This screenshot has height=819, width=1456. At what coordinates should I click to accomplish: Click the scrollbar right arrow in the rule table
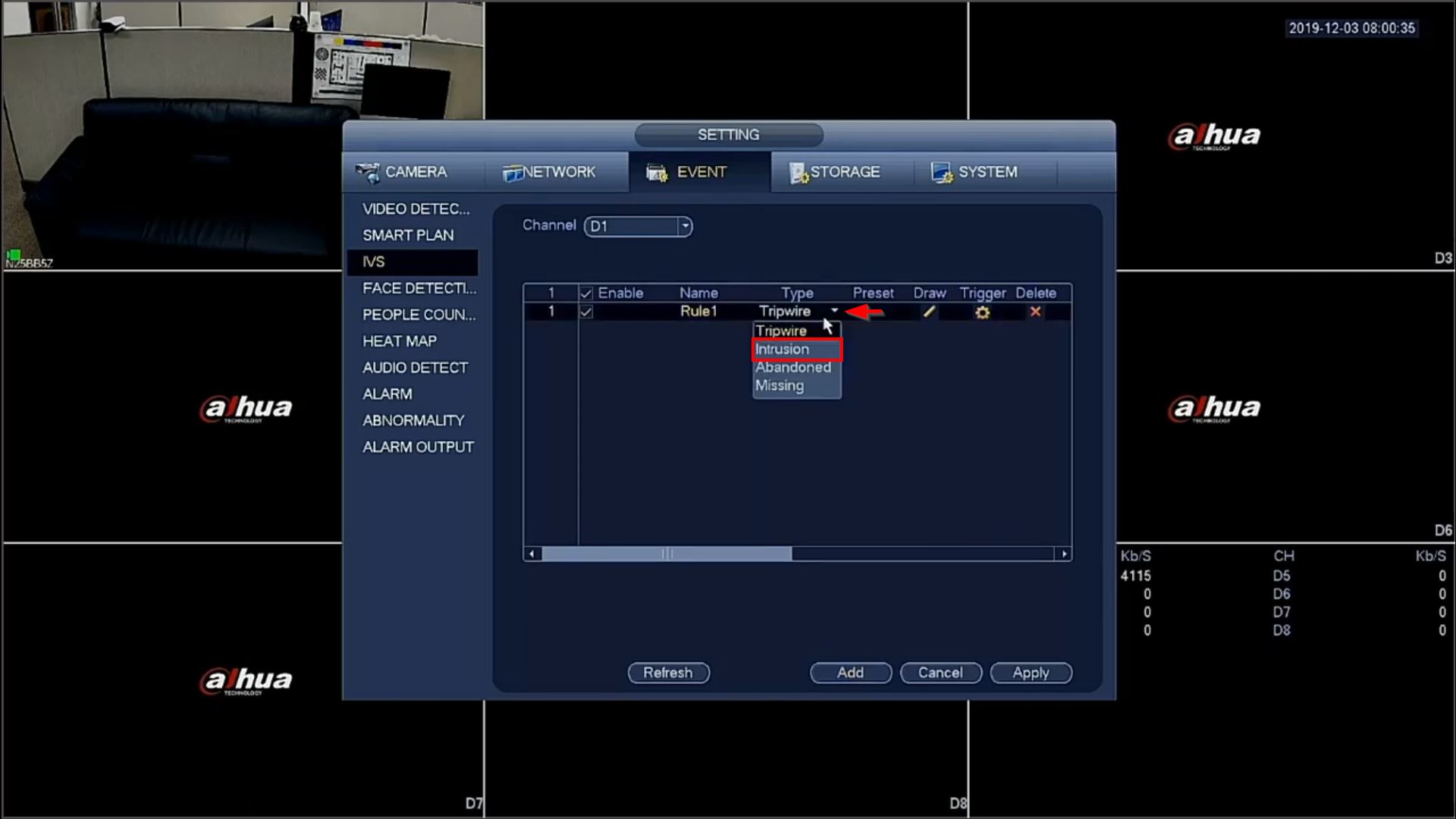coord(1064,554)
